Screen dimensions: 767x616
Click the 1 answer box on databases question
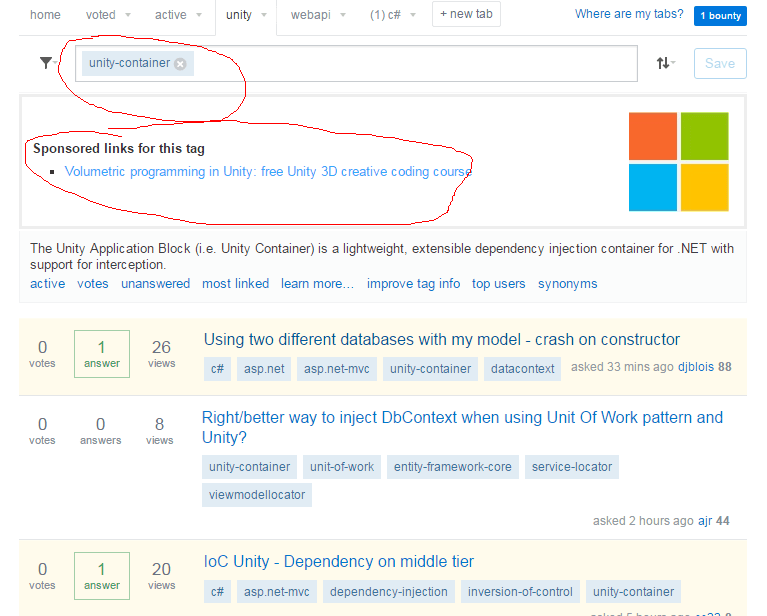click(x=102, y=354)
